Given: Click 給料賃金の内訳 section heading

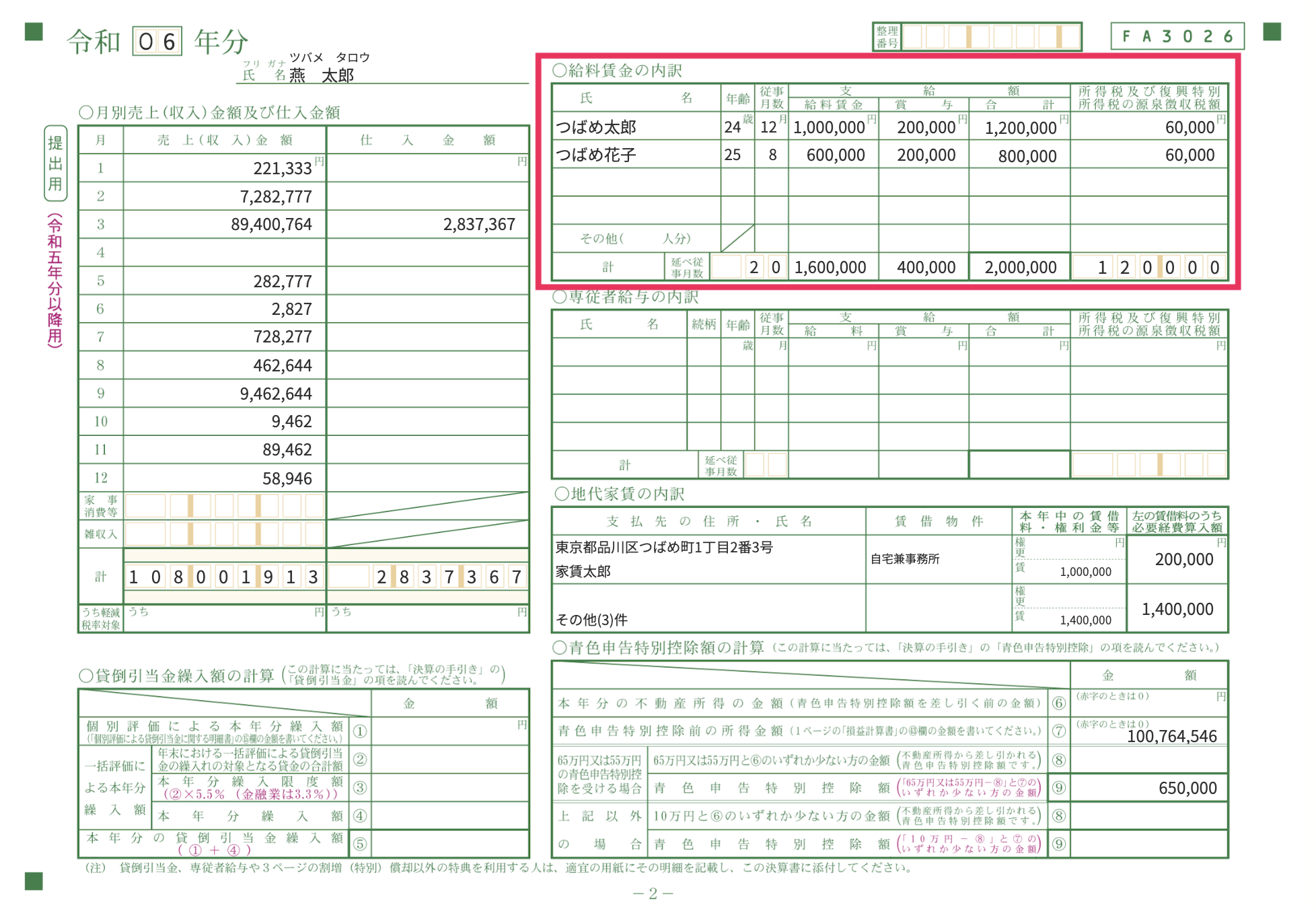Looking at the screenshot, I should click(x=617, y=71).
